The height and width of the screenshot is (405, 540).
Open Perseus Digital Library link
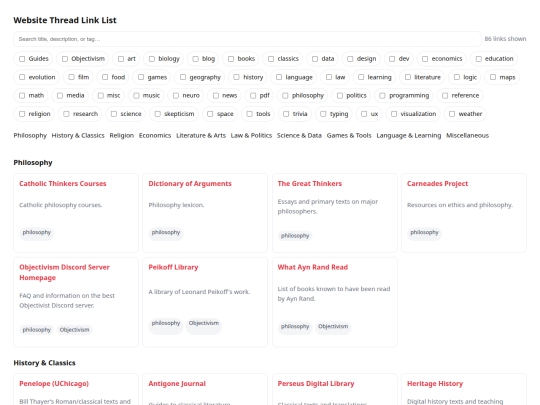coord(316,384)
